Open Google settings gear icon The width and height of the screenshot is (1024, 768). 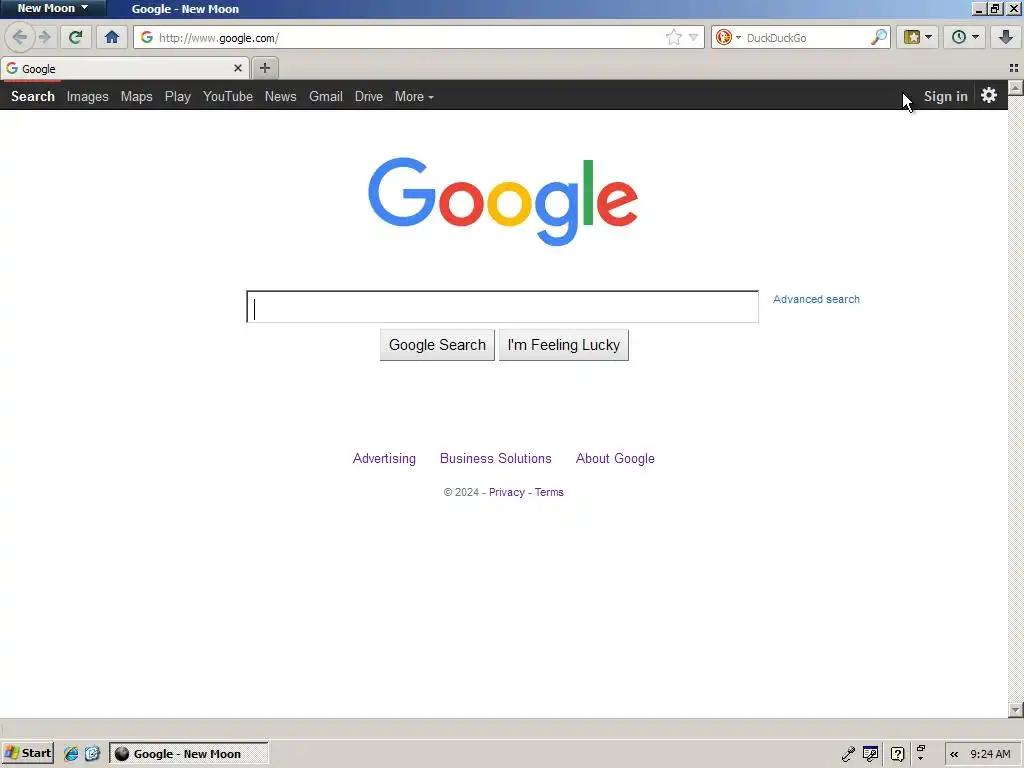click(x=989, y=95)
